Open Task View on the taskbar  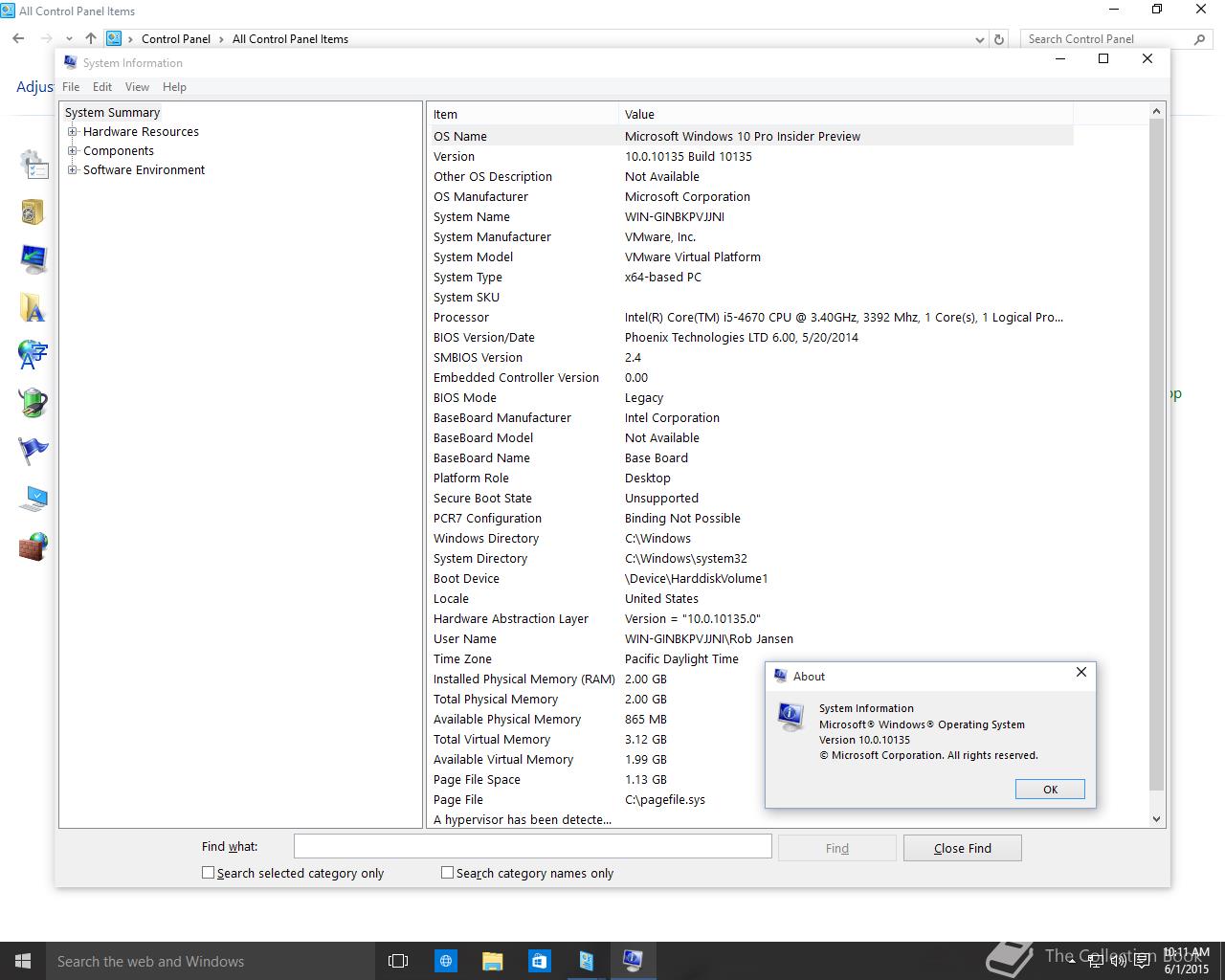coord(398,961)
